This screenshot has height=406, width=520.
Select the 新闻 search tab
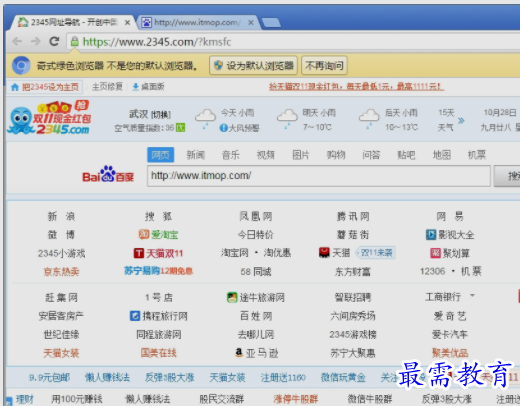tap(196, 155)
